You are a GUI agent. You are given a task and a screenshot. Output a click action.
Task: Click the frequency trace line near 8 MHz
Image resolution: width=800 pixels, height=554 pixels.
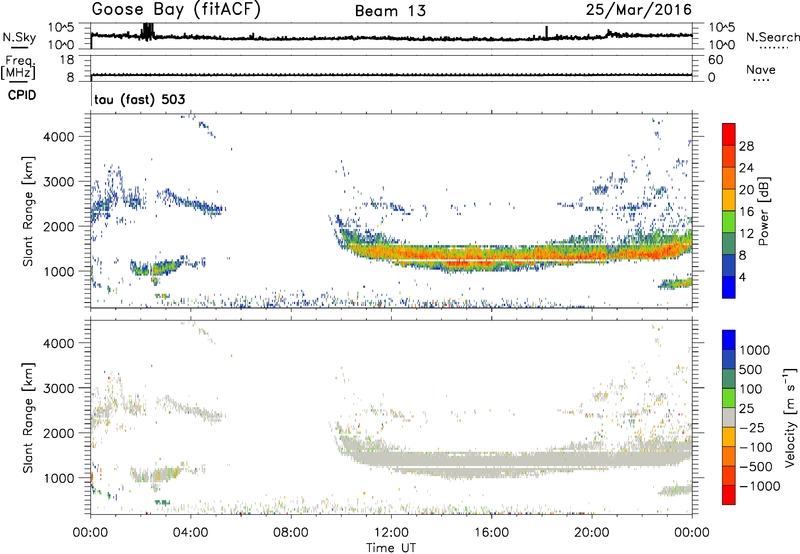tap(391, 75)
